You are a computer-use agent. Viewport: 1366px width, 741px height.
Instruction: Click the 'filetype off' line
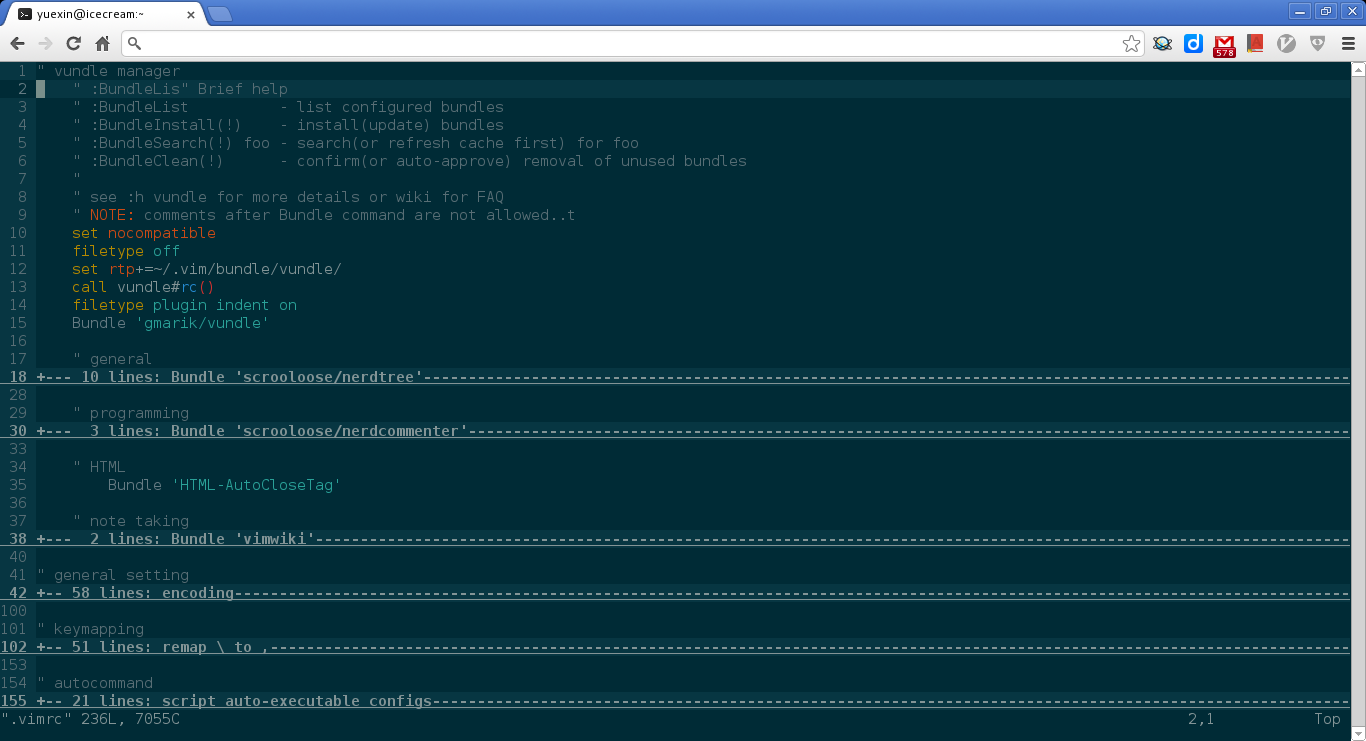[x=126, y=251]
